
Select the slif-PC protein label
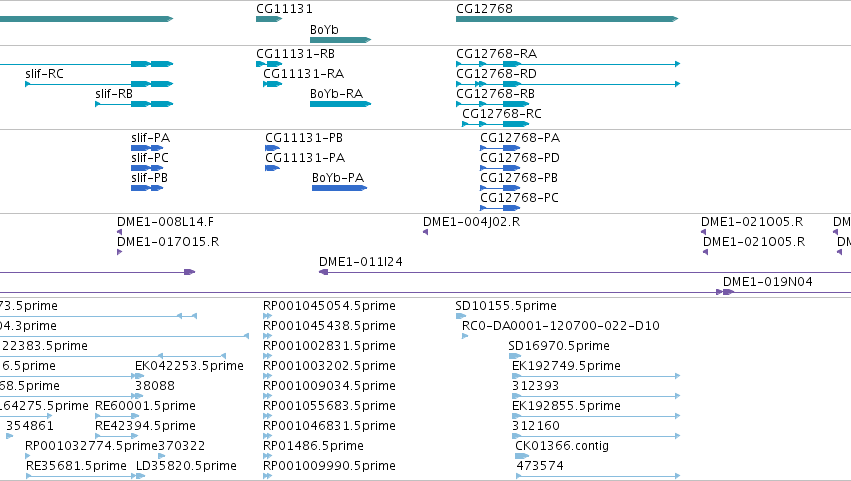pyautogui.click(x=150, y=158)
